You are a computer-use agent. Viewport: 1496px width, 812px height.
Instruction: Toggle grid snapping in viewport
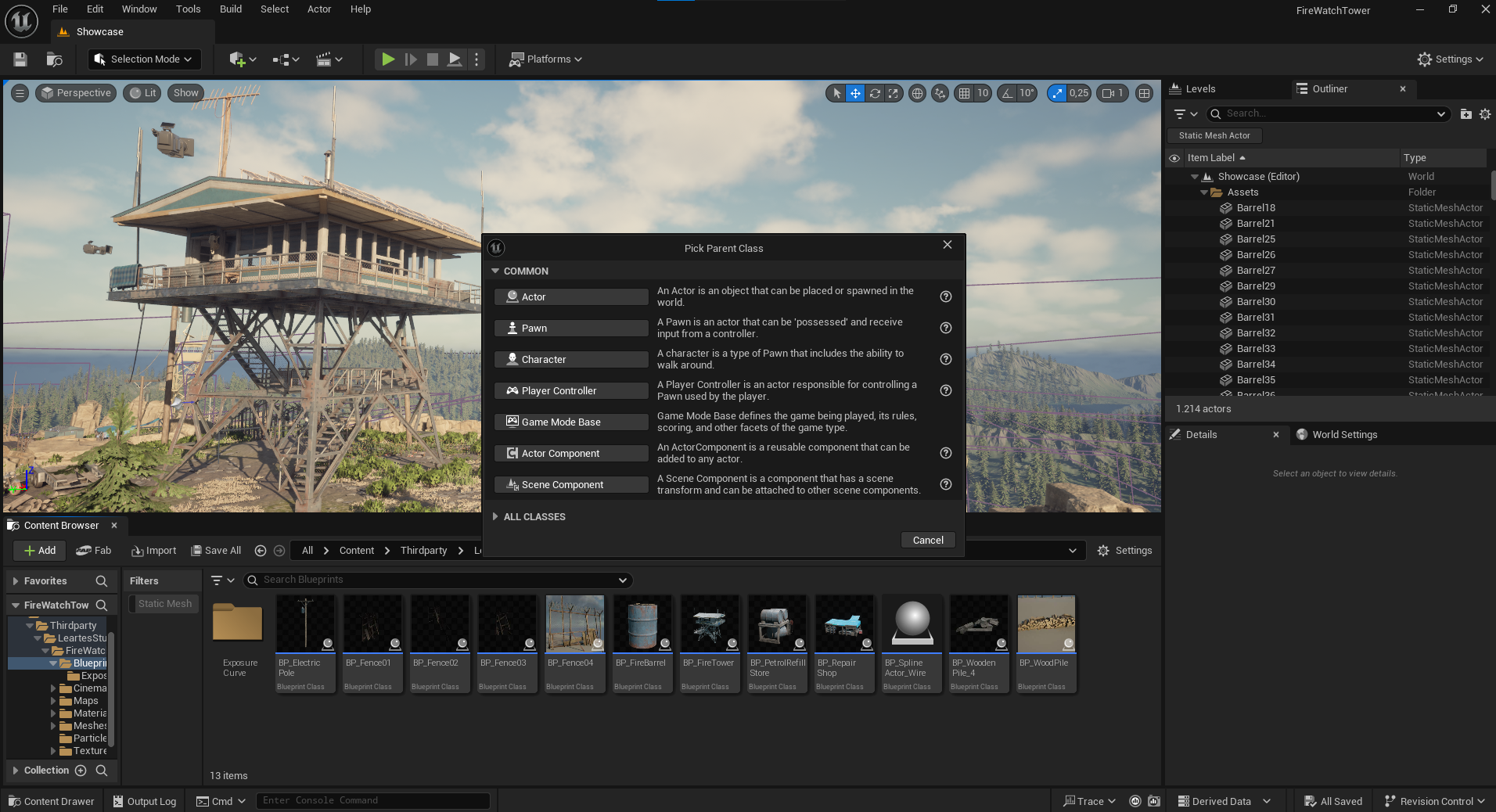point(965,93)
